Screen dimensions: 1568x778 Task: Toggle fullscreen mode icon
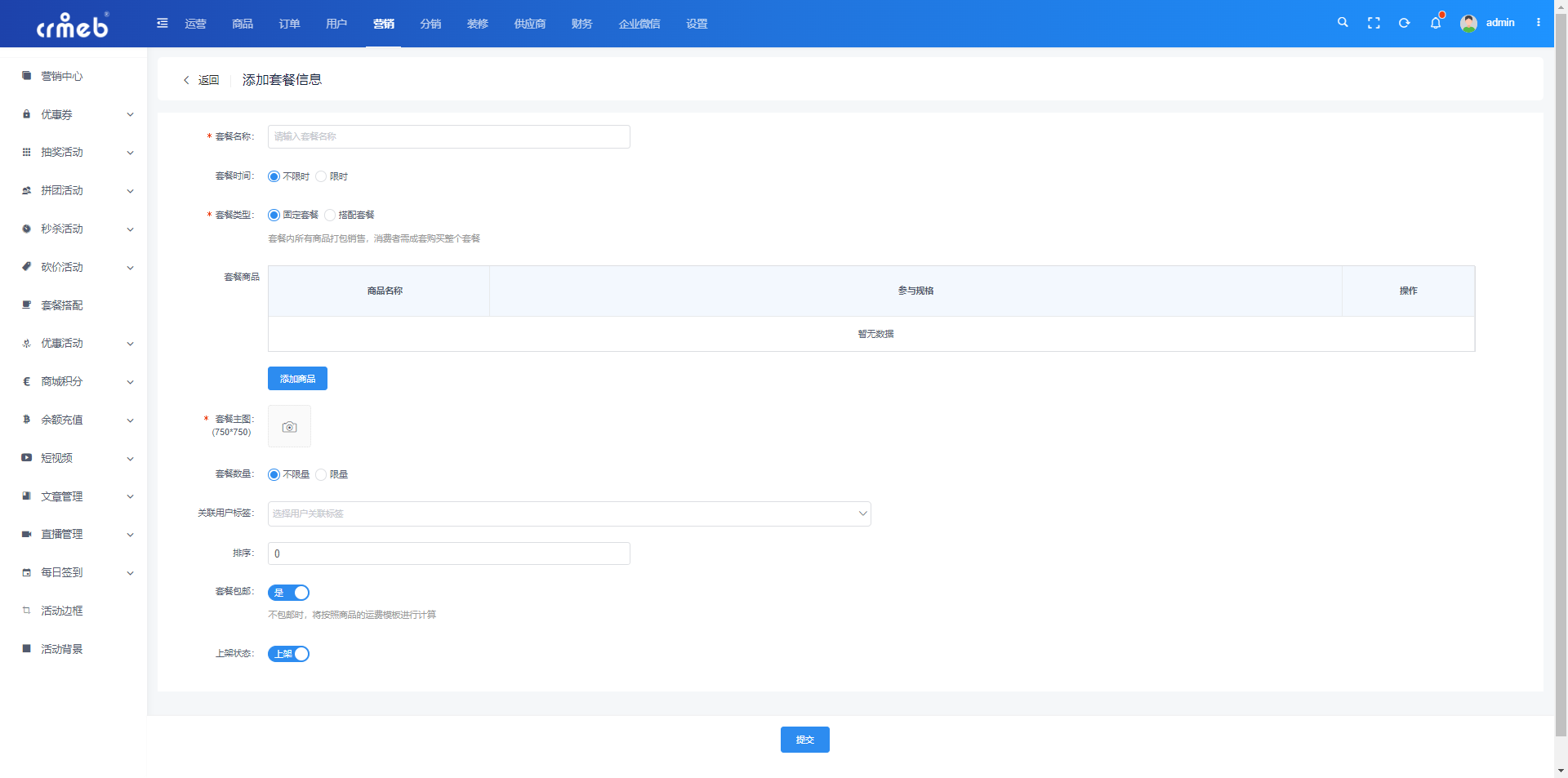(x=1374, y=23)
